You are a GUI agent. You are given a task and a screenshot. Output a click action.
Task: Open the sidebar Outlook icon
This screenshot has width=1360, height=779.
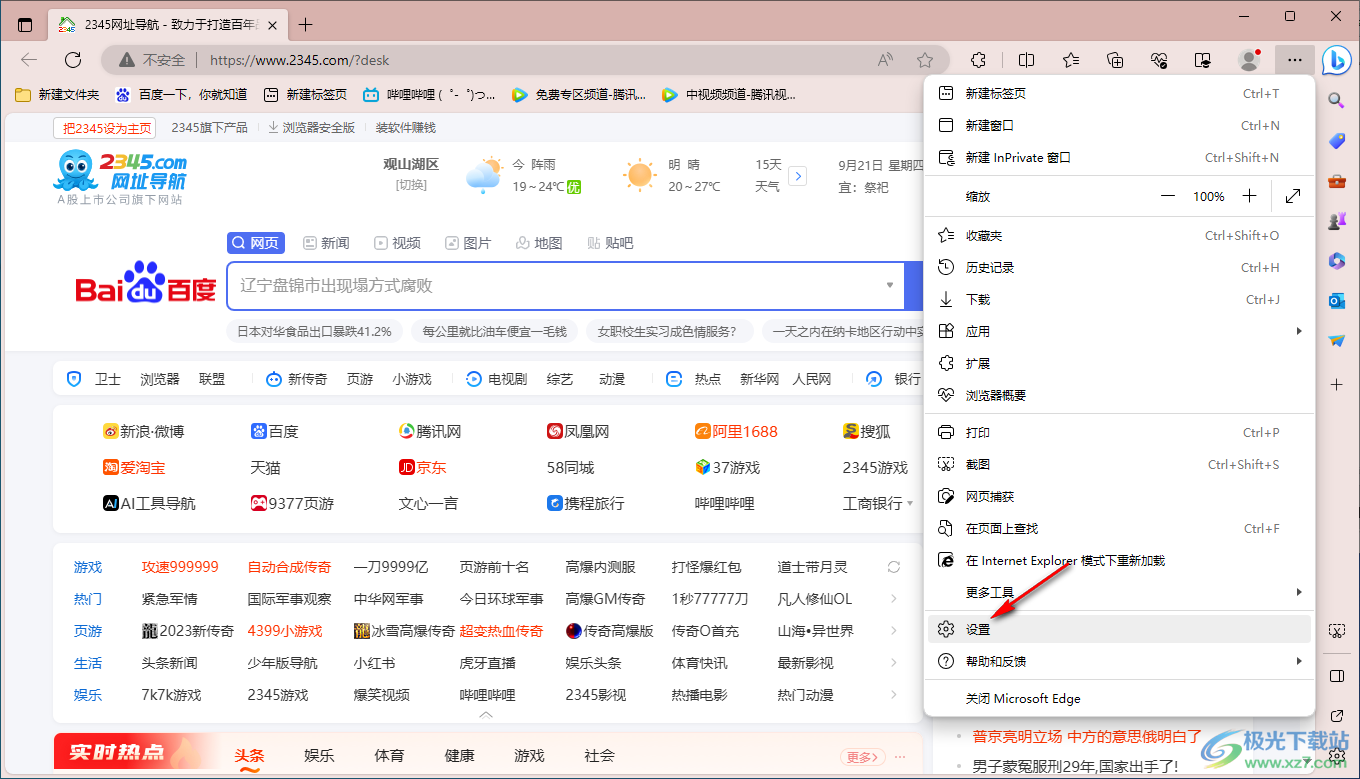(x=1337, y=300)
